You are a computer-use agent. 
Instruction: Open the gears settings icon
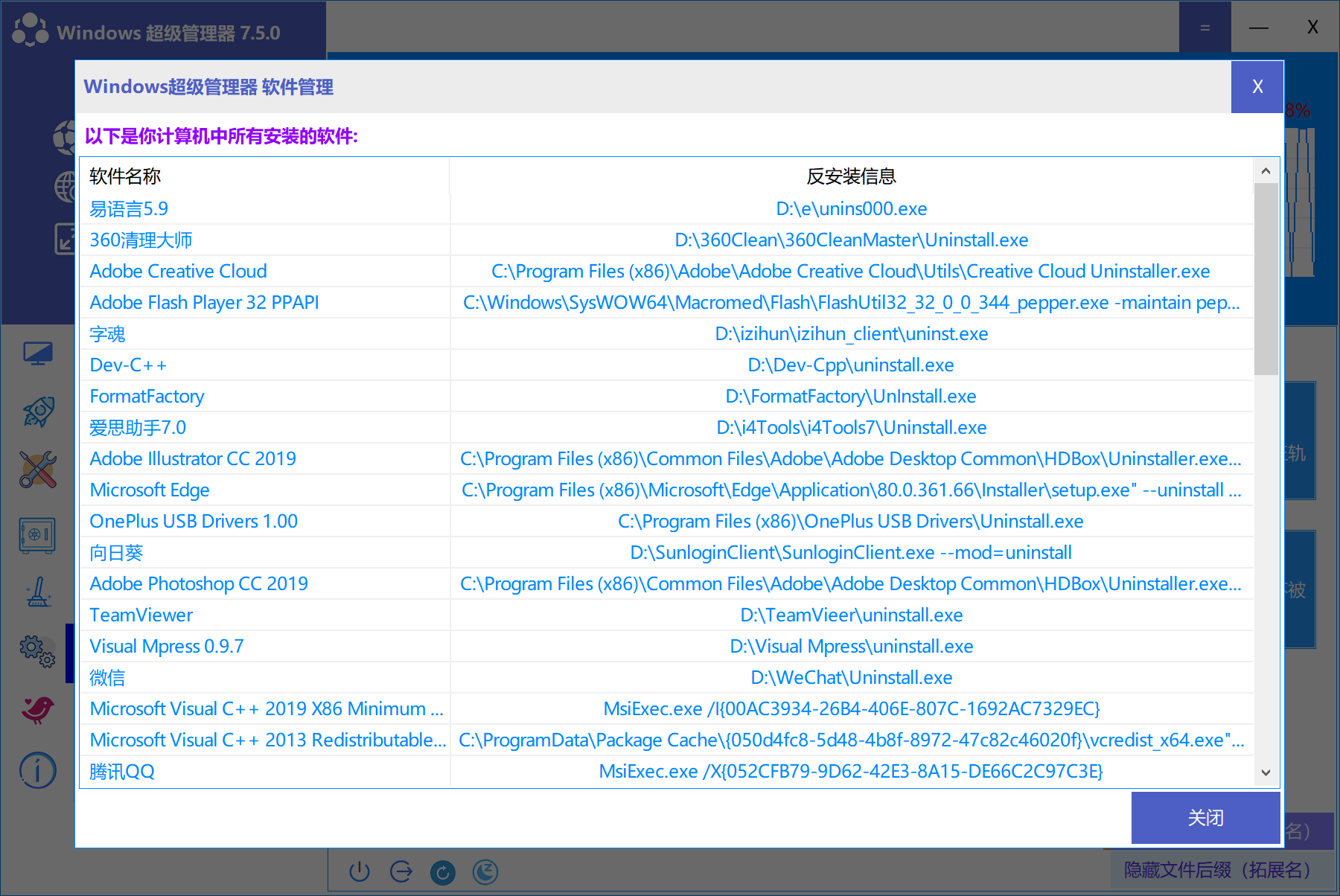point(37,651)
